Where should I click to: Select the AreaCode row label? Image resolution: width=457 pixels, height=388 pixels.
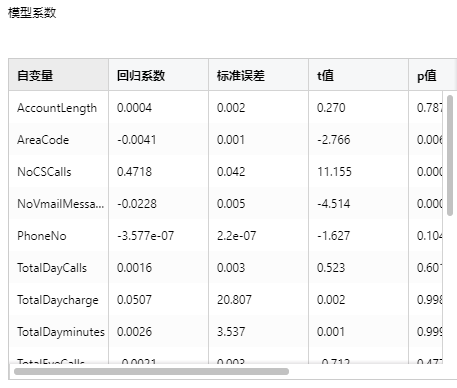[x=43, y=140]
